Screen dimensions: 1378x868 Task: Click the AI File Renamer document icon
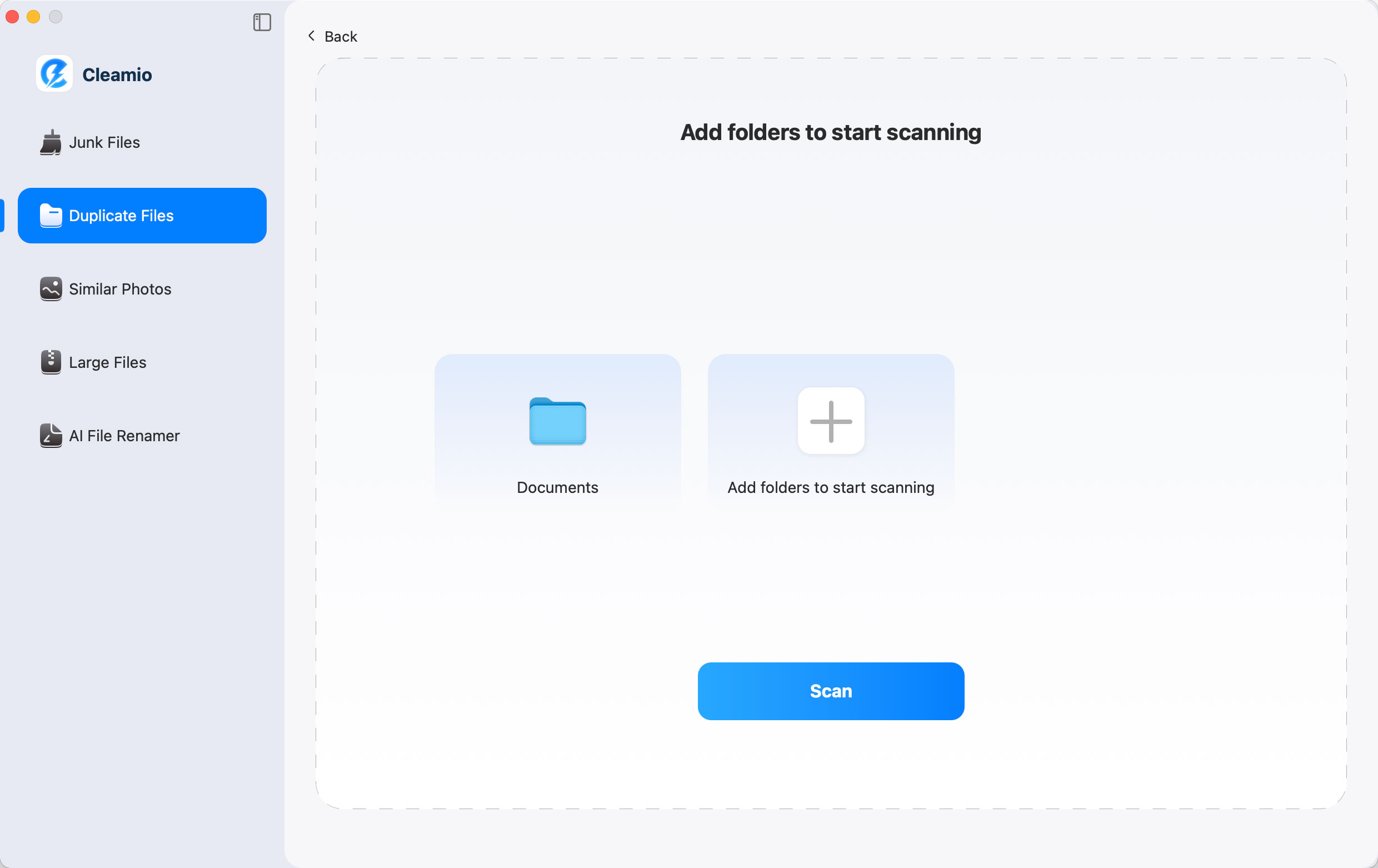pos(51,436)
